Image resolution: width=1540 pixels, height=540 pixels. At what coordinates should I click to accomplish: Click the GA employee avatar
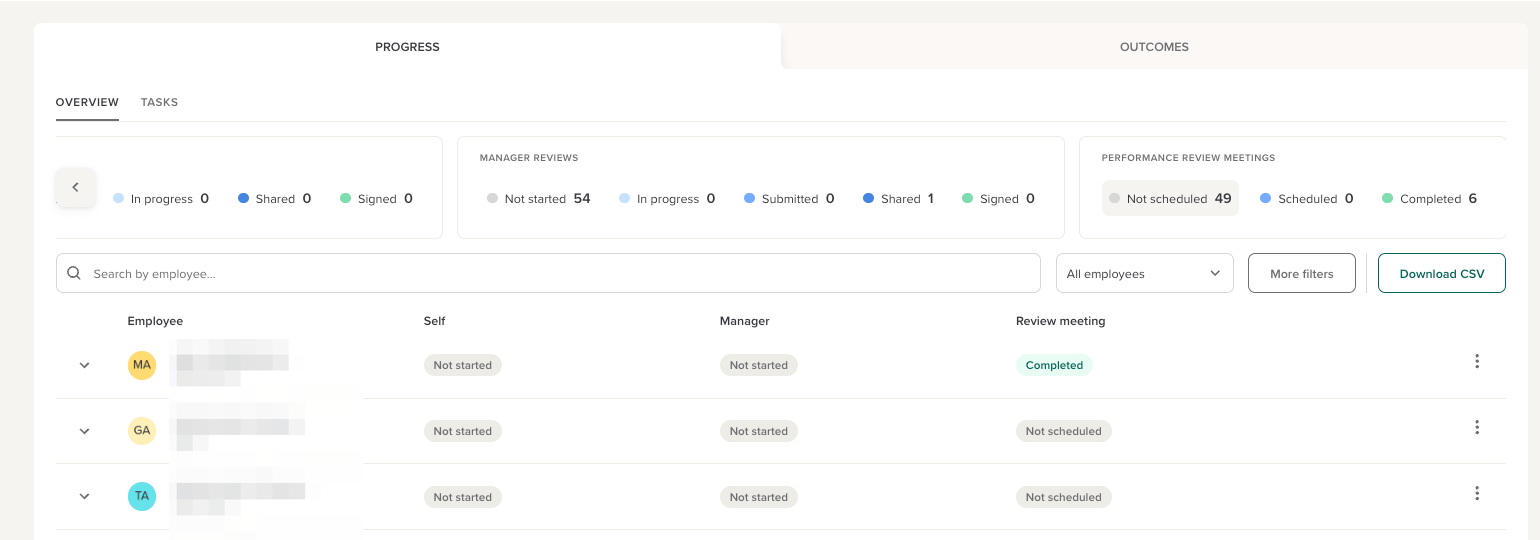(x=142, y=431)
